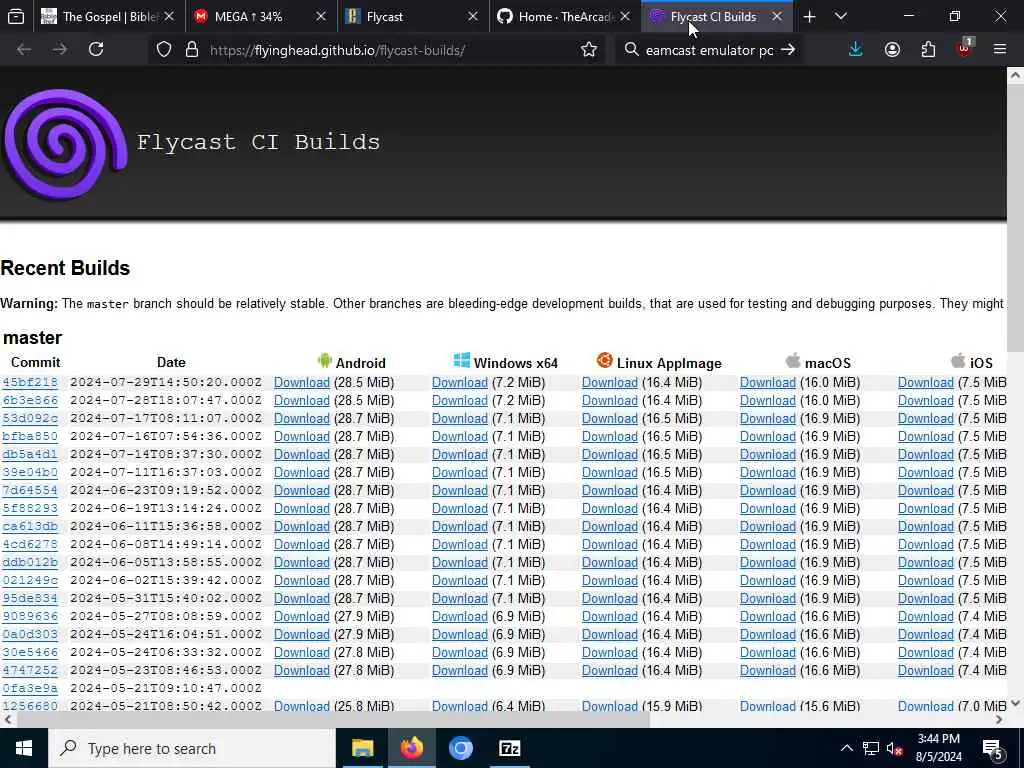Open a new tab with plus button
Image resolution: width=1024 pixels, height=768 pixels.
[x=809, y=17]
